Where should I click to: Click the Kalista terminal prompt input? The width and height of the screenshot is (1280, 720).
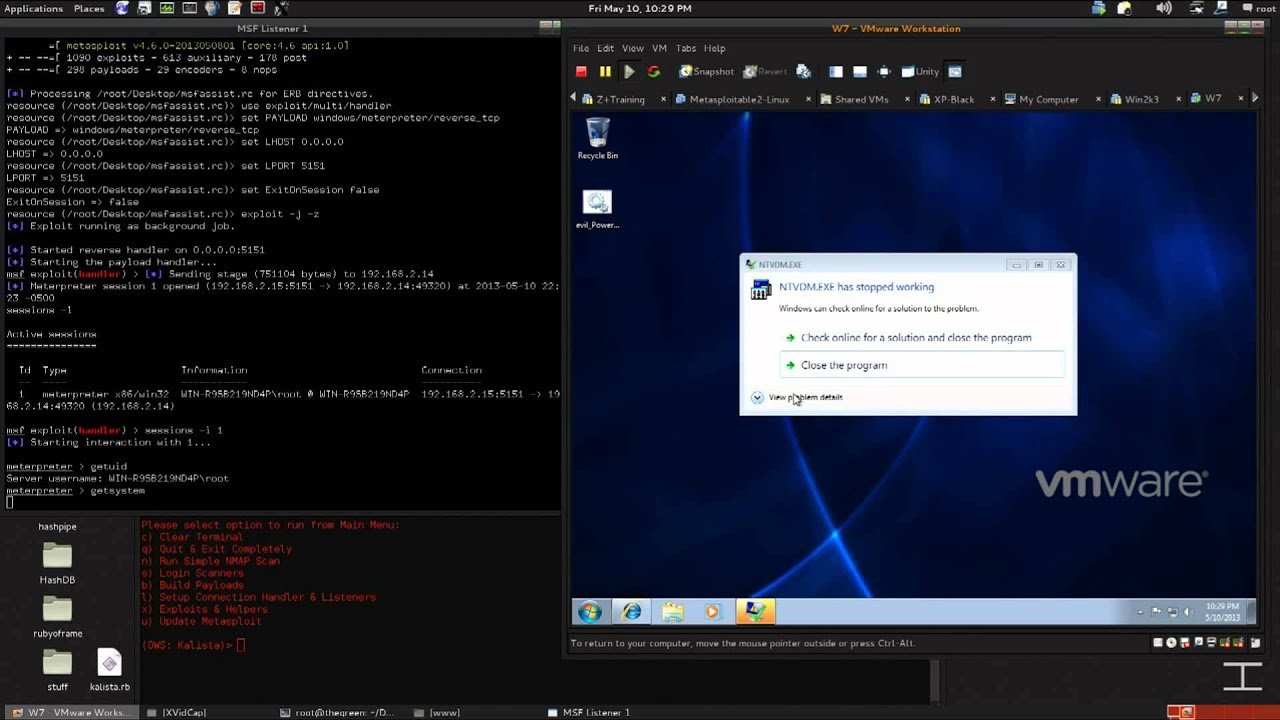(241, 645)
